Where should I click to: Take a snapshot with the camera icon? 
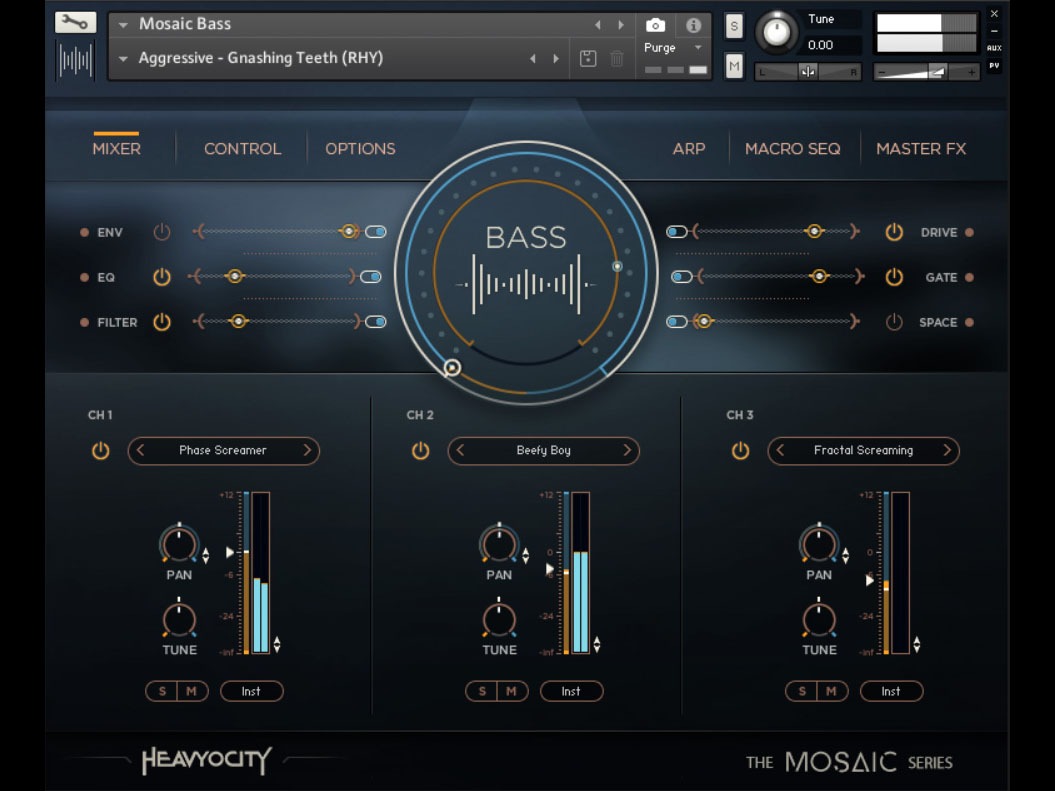tap(655, 26)
